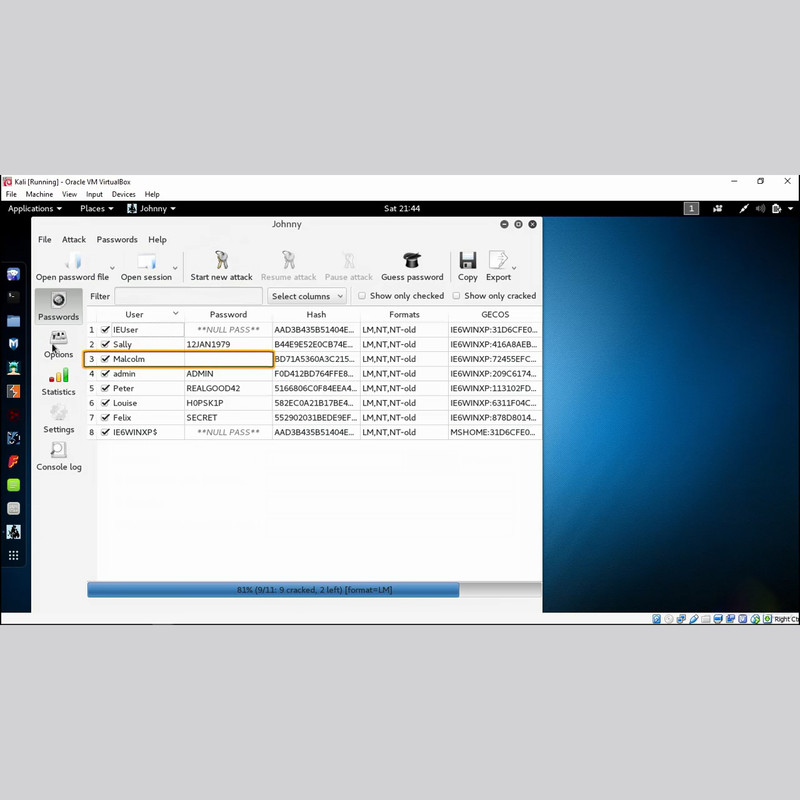
Task: Open Johnny app menu in top panel
Action: click(x=151, y=208)
